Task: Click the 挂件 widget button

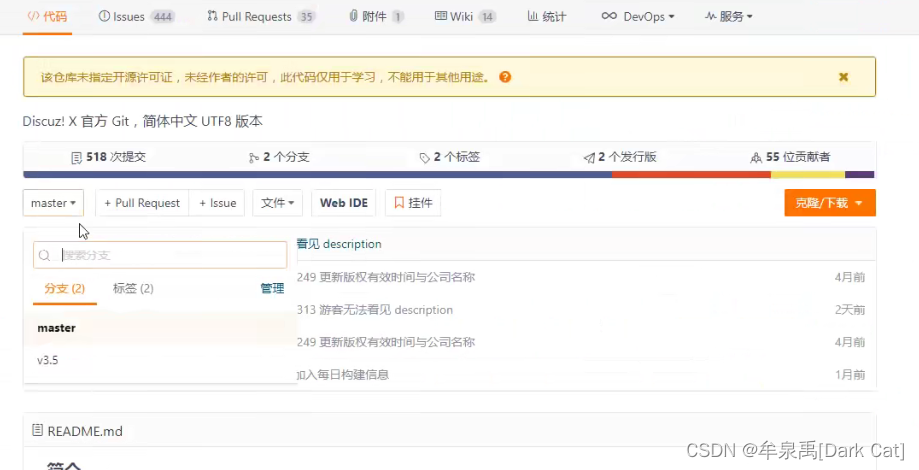Action: tap(413, 203)
